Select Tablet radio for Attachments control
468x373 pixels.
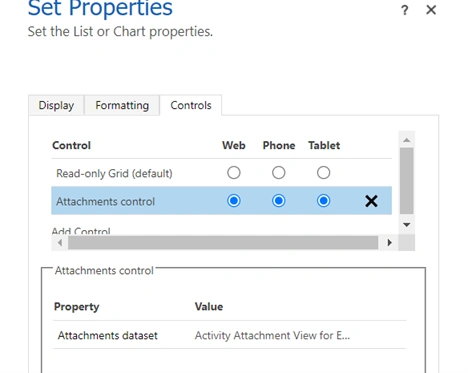(x=323, y=201)
